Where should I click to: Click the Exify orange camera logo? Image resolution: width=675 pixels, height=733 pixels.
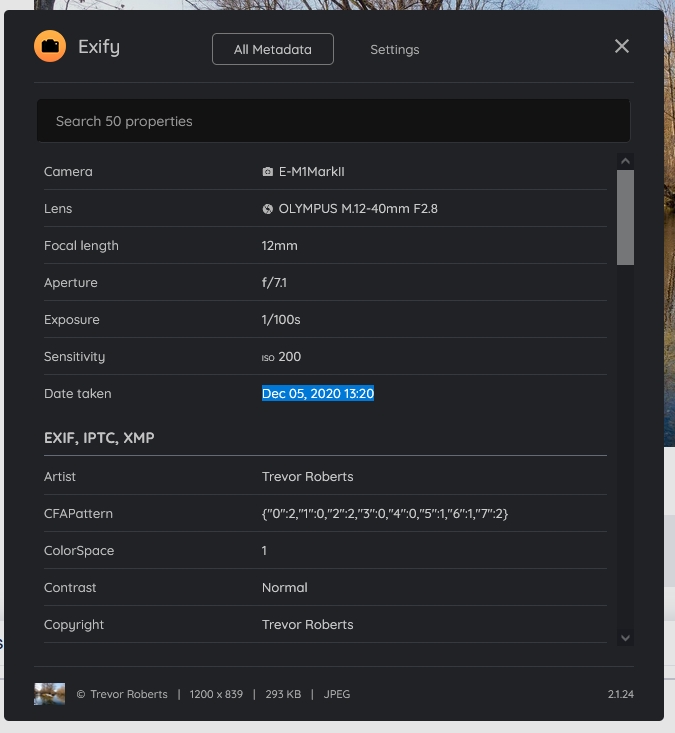[x=50, y=47]
